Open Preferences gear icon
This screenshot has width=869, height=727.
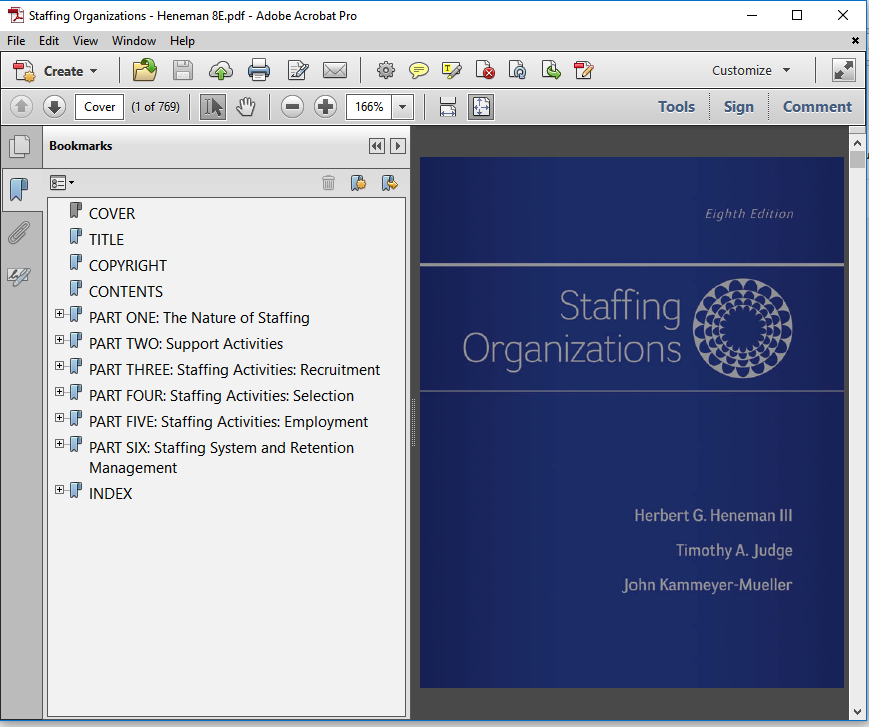(386, 70)
